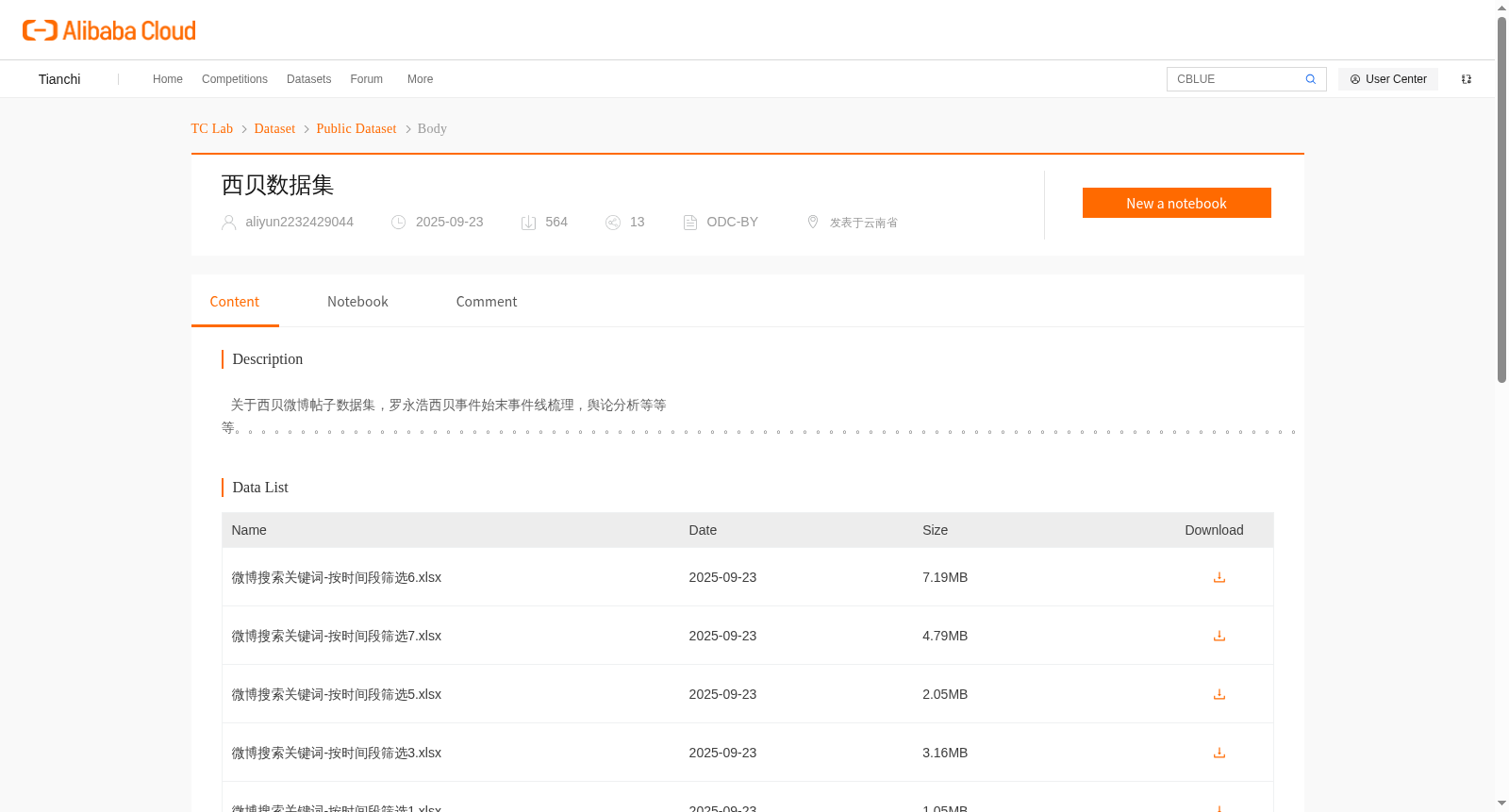Screen dimensions: 1509x812
Task: Click the author name aliyun2232429044
Action: click(x=300, y=222)
